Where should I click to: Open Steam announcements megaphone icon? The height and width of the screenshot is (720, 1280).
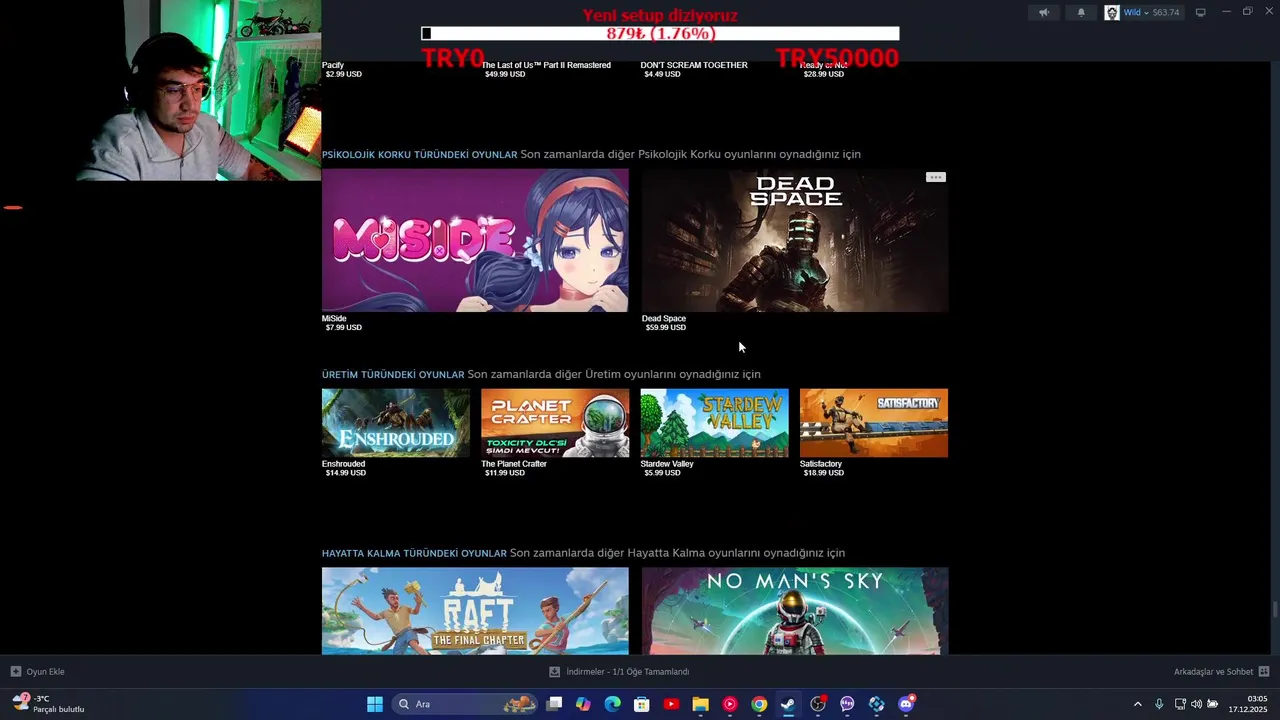click(1044, 13)
